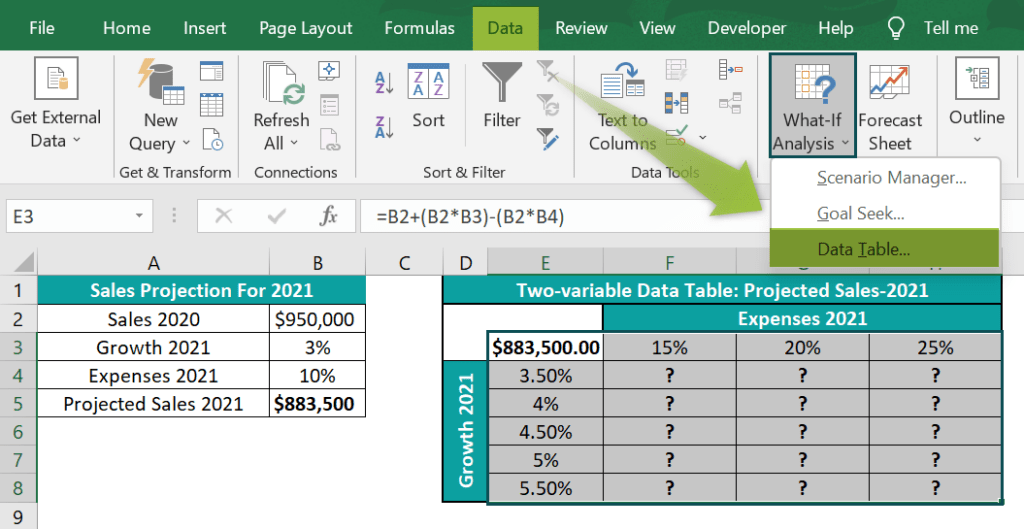
Task: Select column A header
Action: 153,263
